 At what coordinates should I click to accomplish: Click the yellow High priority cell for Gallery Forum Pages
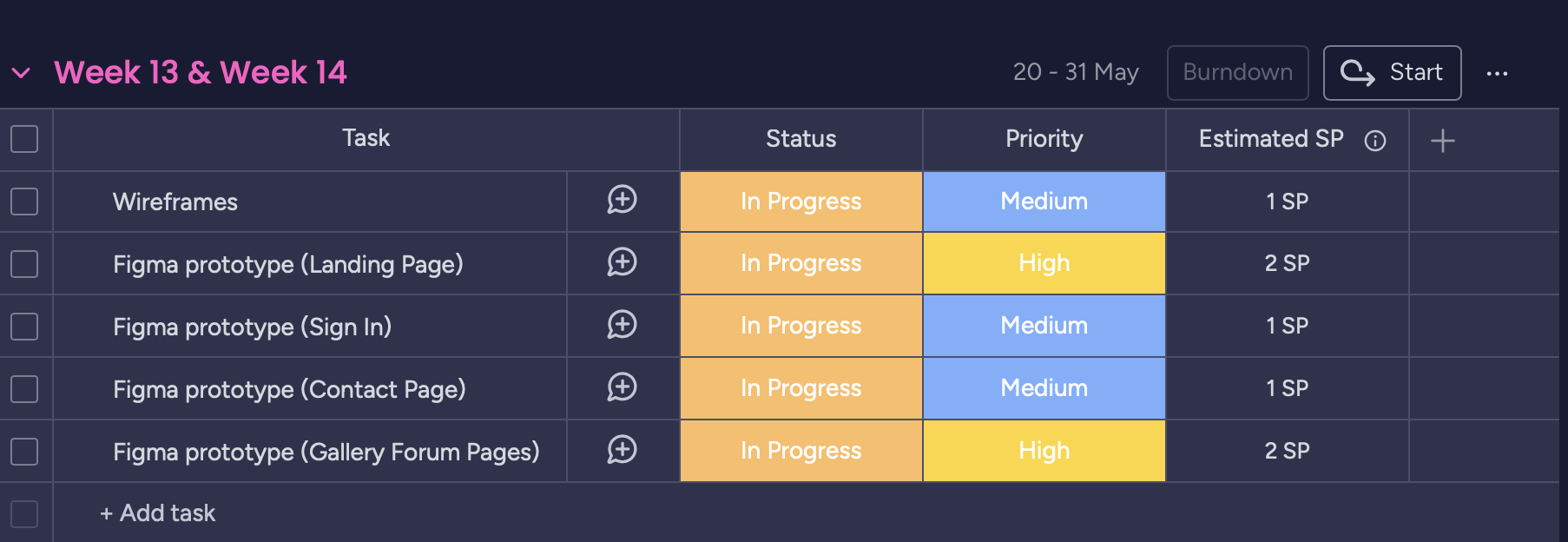coord(1044,451)
